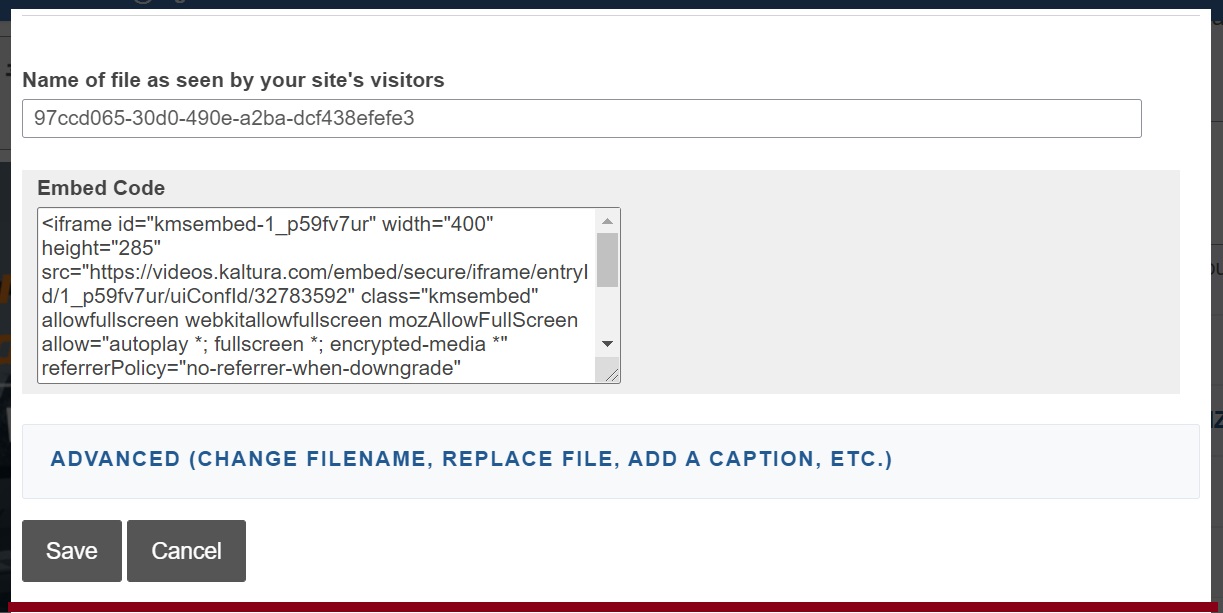
Task: Click the empty scrollbar track below the thumb
Action: coord(607,310)
